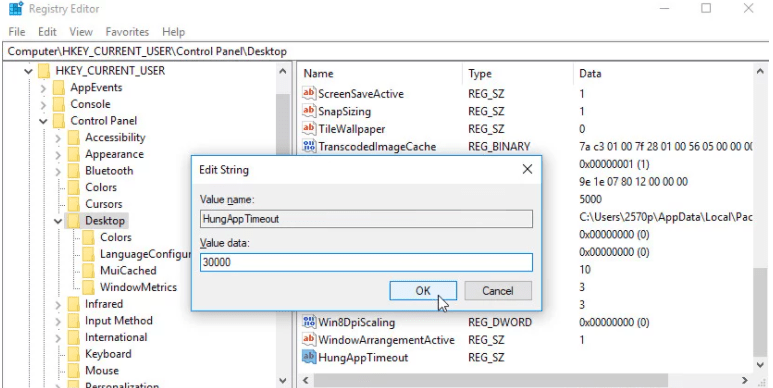
Task: Click the Win8DpiScaling DWORD value icon
Action: [309, 322]
